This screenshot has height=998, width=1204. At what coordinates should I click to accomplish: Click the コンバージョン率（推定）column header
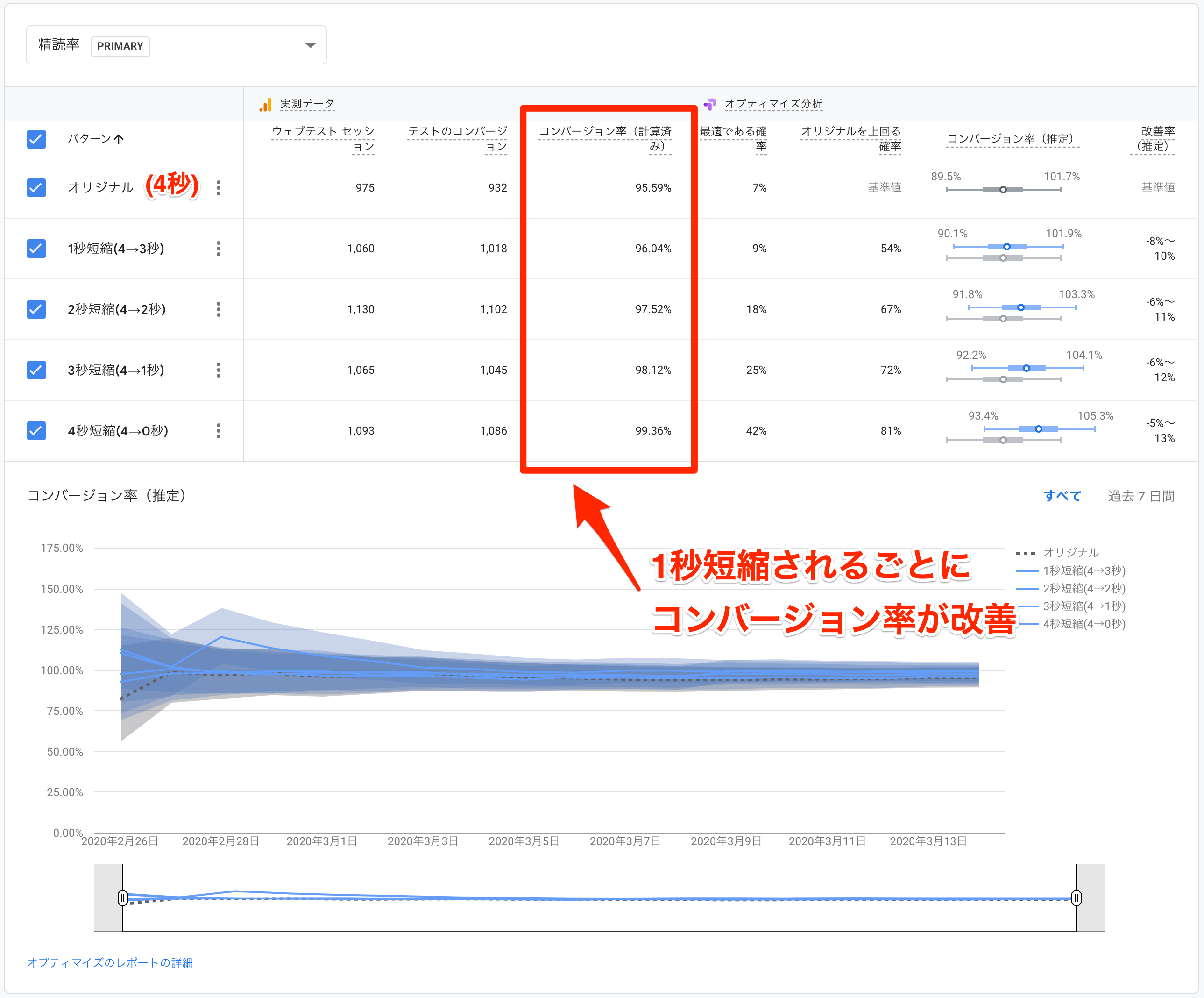(x=1013, y=139)
